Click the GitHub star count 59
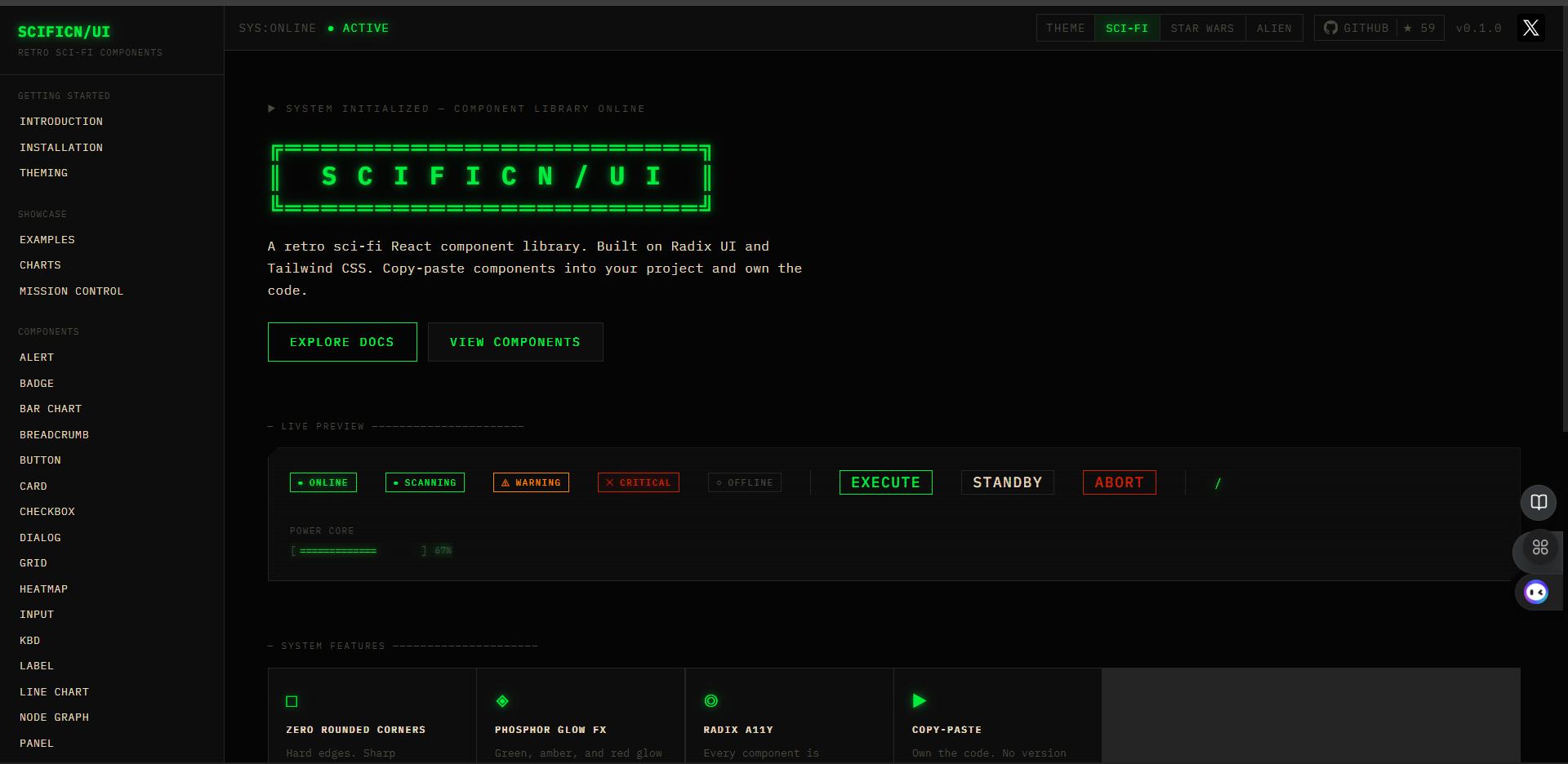Image resolution: width=1568 pixels, height=764 pixels. 1420,28
